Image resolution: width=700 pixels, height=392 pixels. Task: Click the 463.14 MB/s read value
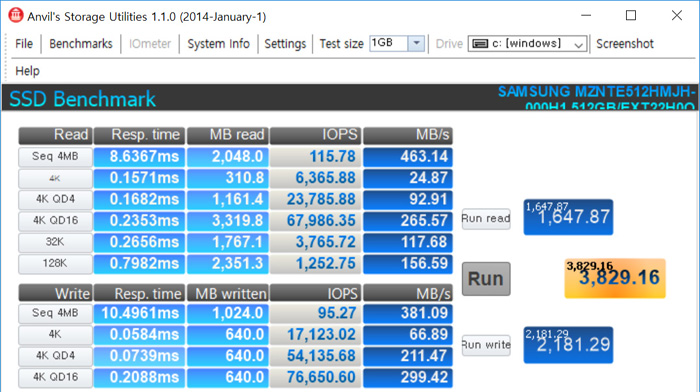(408, 157)
